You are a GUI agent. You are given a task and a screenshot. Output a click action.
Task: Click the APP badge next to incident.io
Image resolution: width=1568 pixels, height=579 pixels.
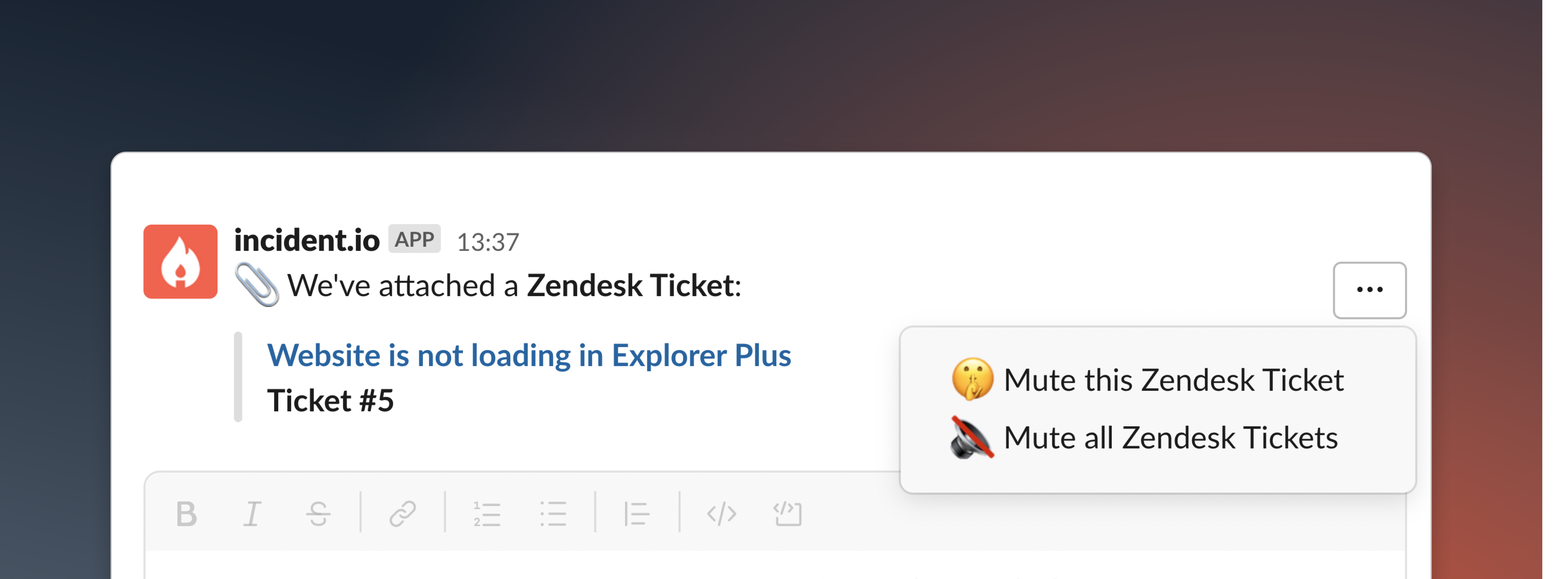point(414,239)
